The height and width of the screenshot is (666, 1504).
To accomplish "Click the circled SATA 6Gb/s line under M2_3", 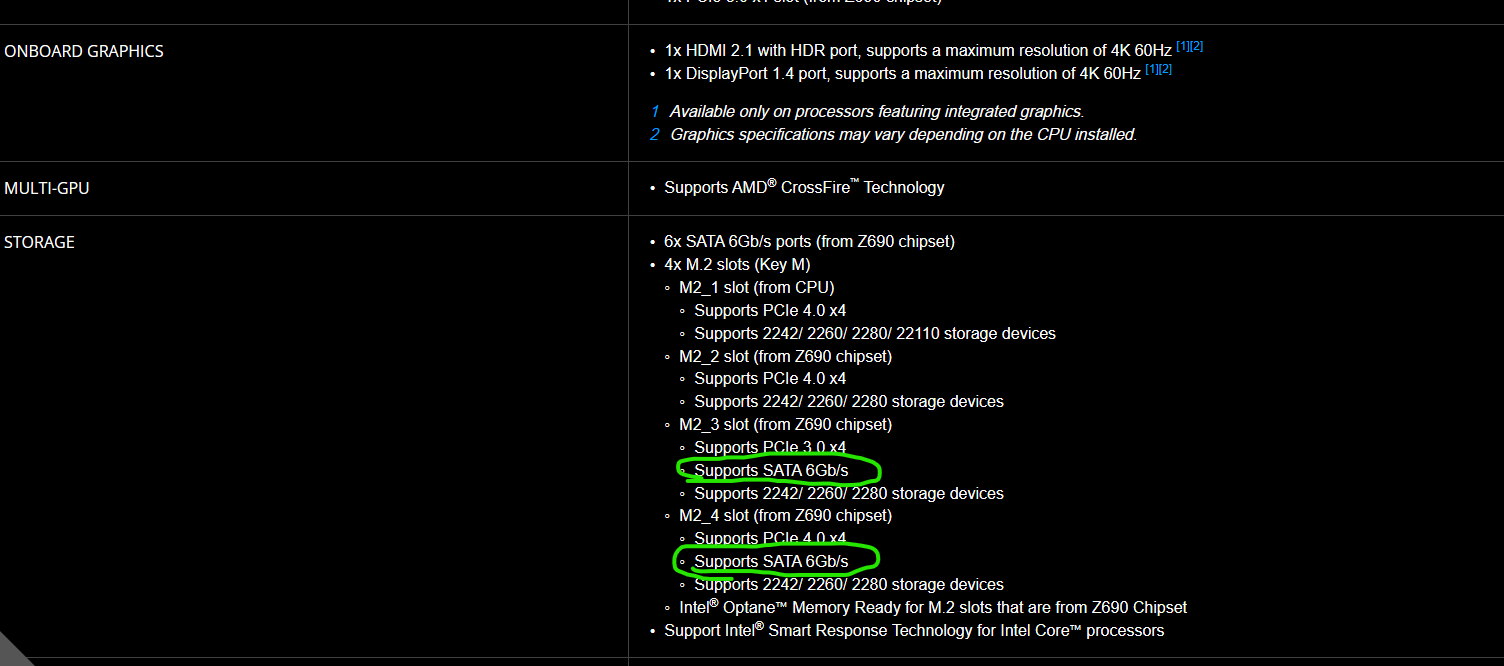I will click(771, 471).
